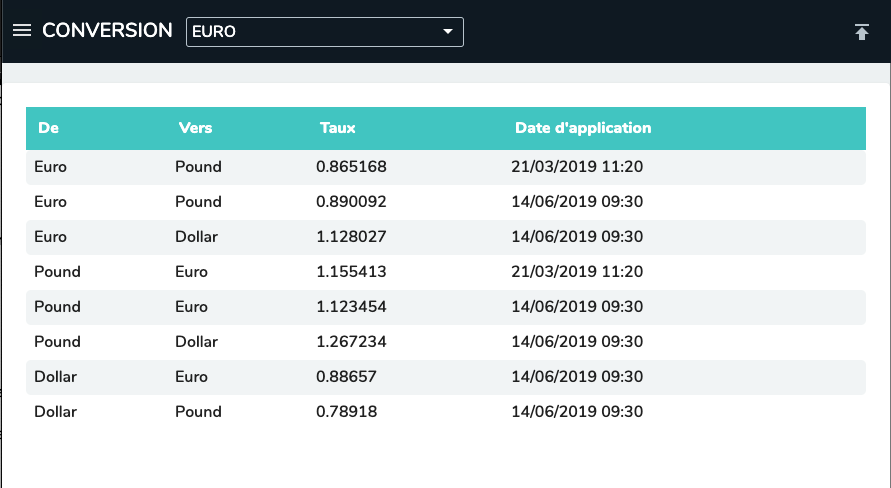This screenshot has height=488, width=891.
Task: Select the Euro to Dollar row
Action: 445,237
